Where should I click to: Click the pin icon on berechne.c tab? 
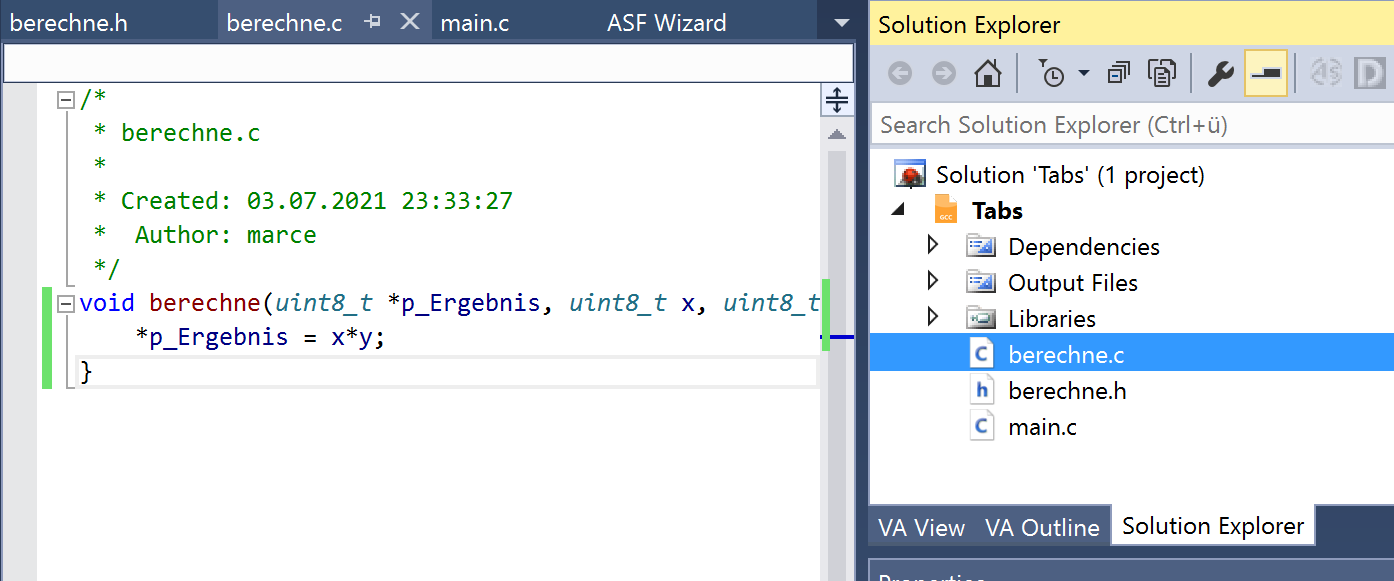coord(373,22)
